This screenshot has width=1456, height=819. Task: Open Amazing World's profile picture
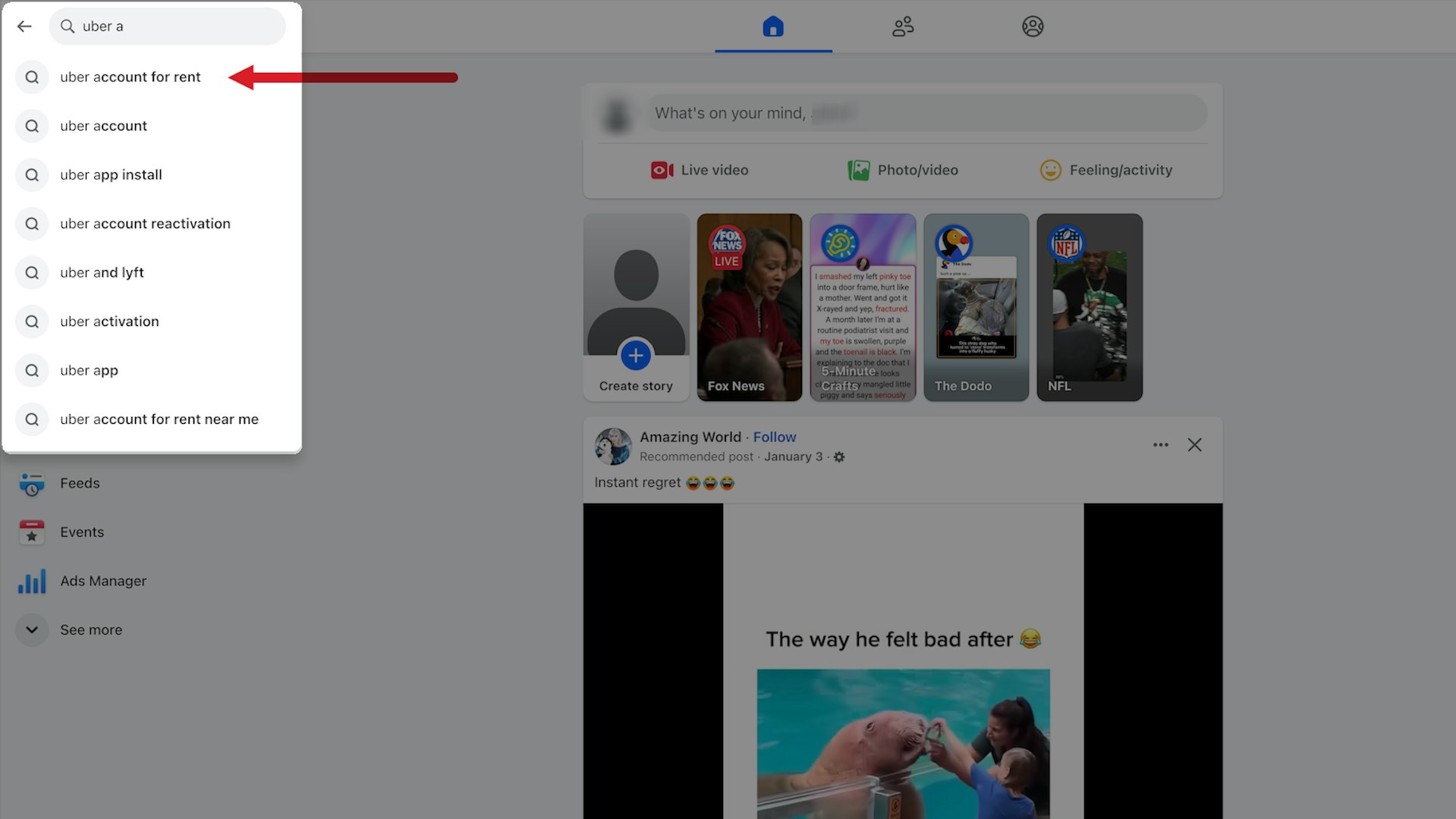[x=613, y=446]
